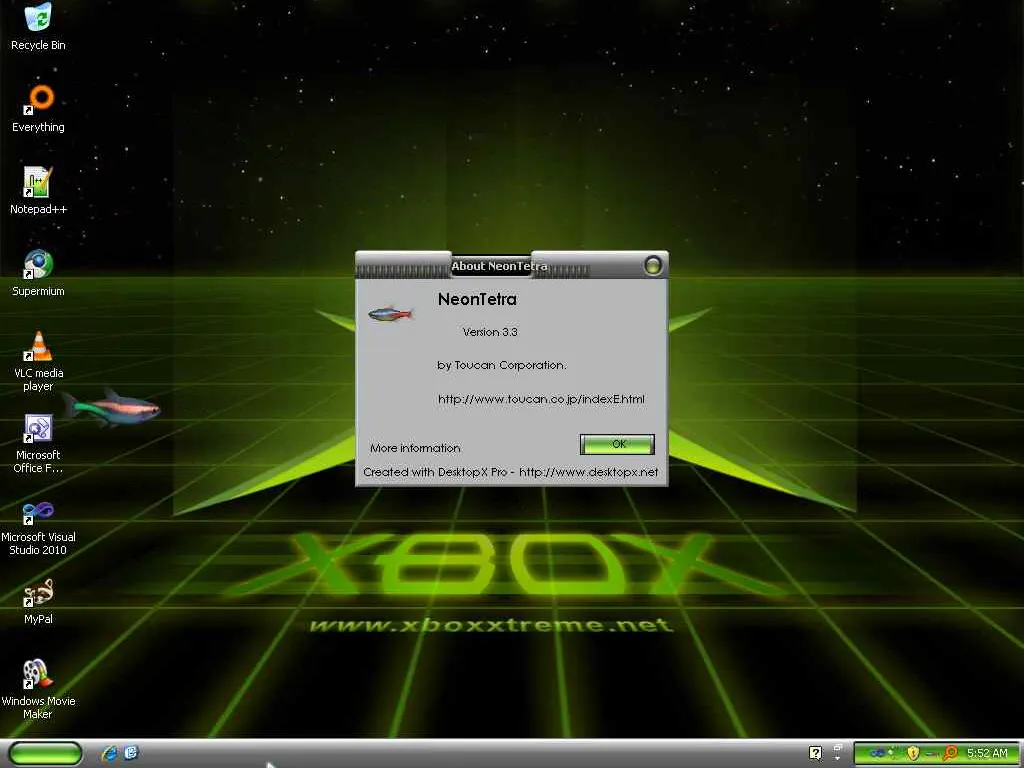Screen dimensions: 1024x768
Task: Click the NeonTetra heading text in dialog
Action: coord(477,299)
